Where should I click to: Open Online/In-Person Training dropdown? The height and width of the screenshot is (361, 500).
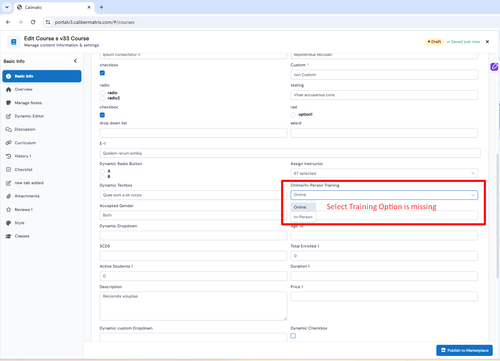click(384, 195)
